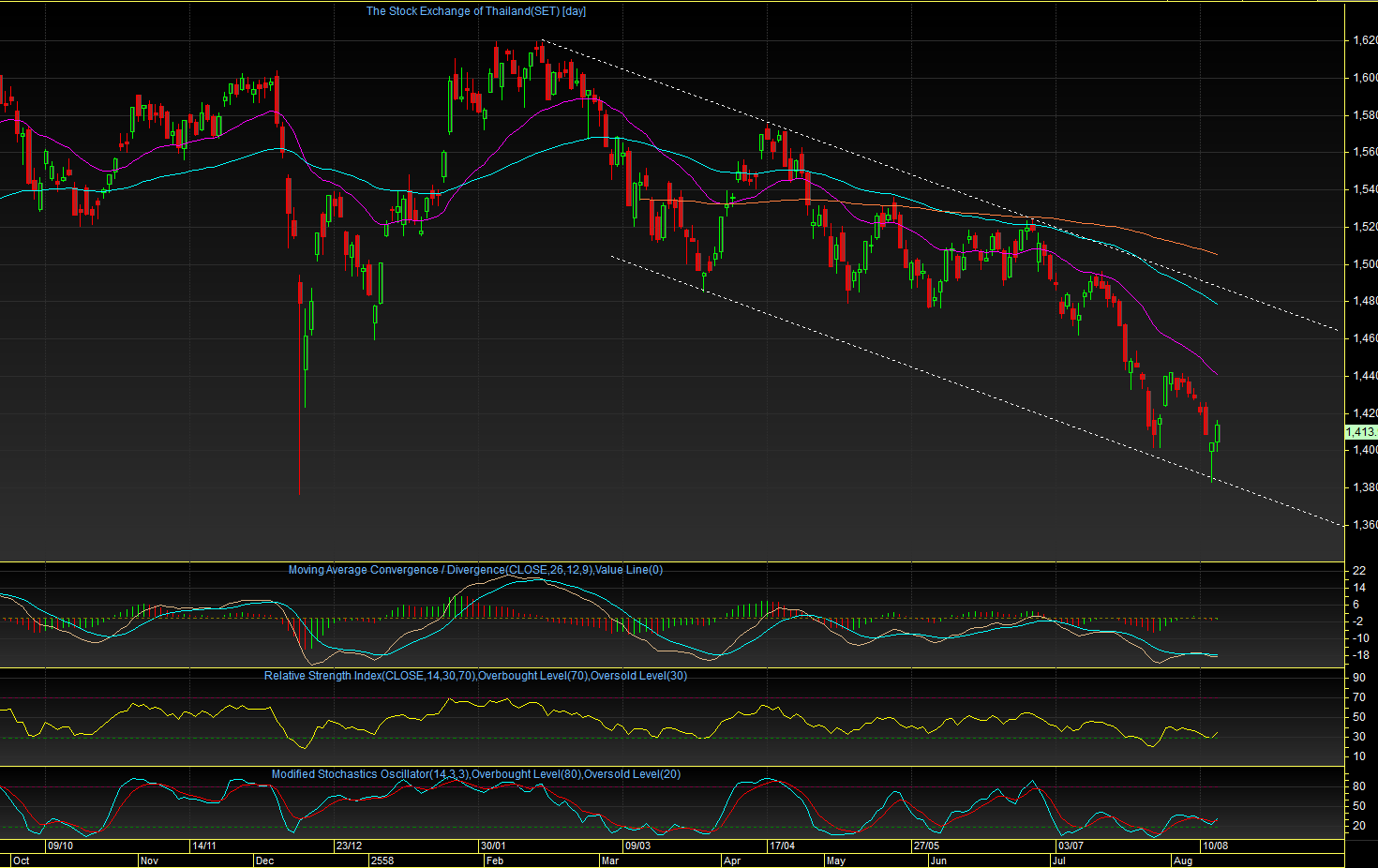Click the 'Mar' month label on time axis
The height and width of the screenshot is (868, 1378).
(610, 861)
